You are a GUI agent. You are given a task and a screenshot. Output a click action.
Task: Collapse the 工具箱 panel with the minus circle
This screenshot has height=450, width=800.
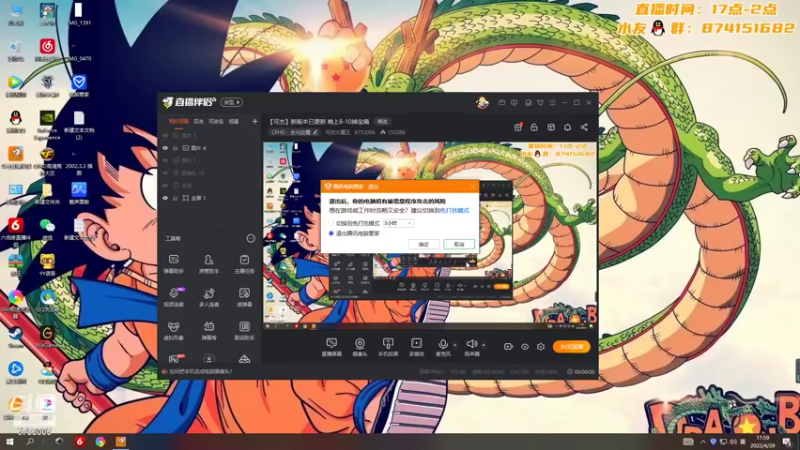pos(251,238)
